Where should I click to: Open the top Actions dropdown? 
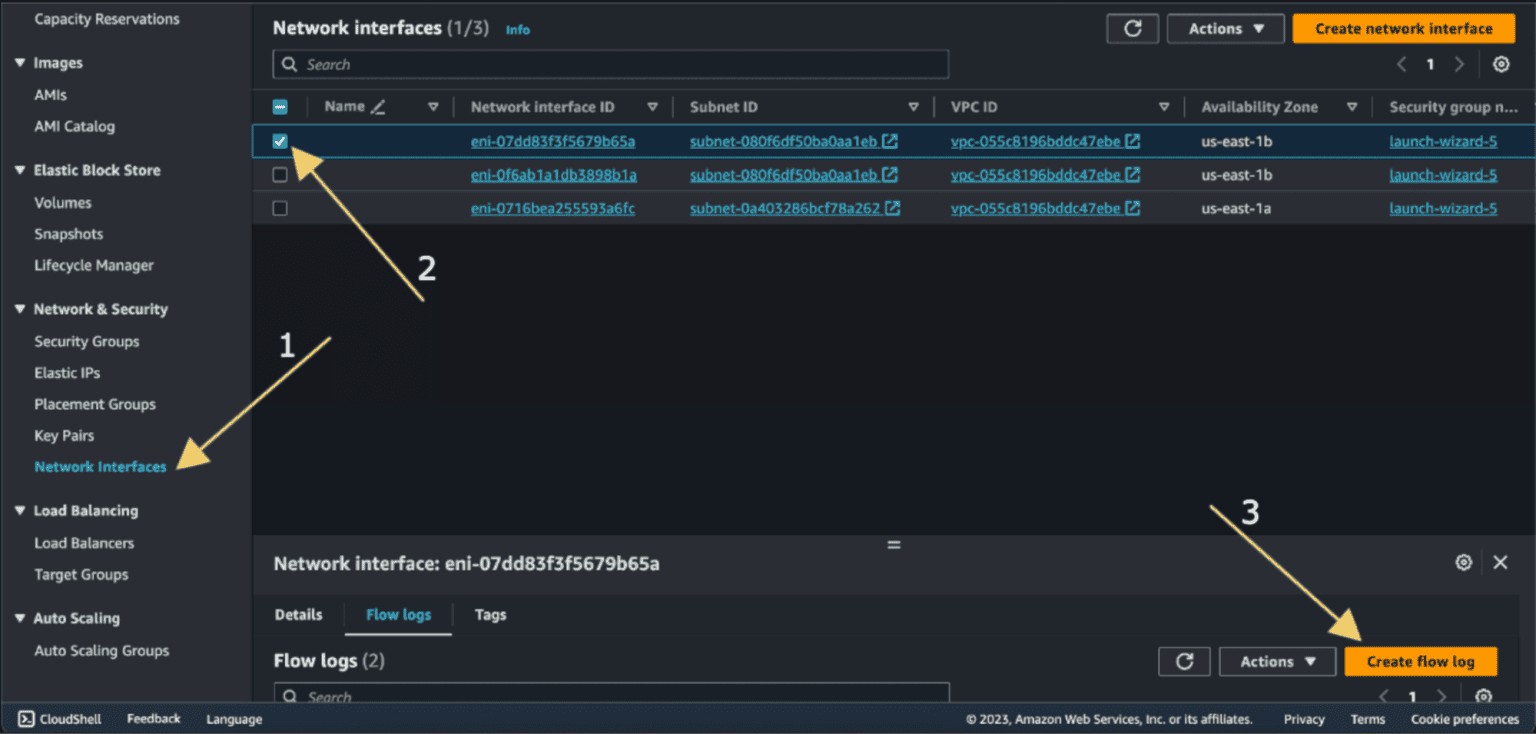click(1225, 29)
